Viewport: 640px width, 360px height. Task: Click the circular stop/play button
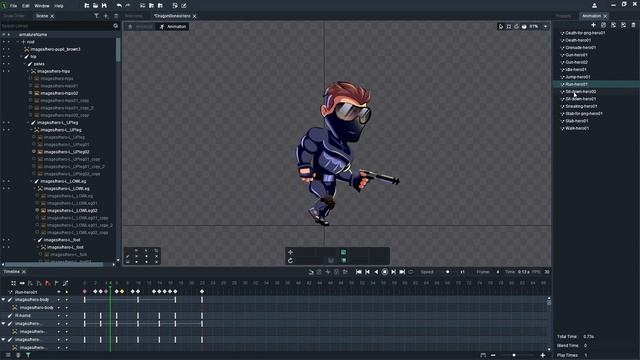(384, 272)
